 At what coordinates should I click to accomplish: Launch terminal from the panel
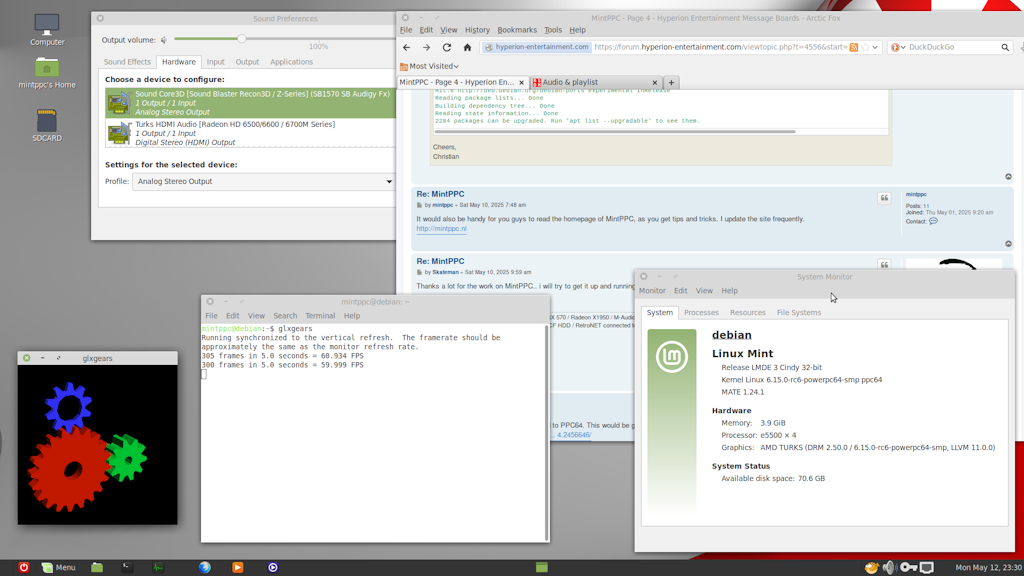[x=127, y=568]
